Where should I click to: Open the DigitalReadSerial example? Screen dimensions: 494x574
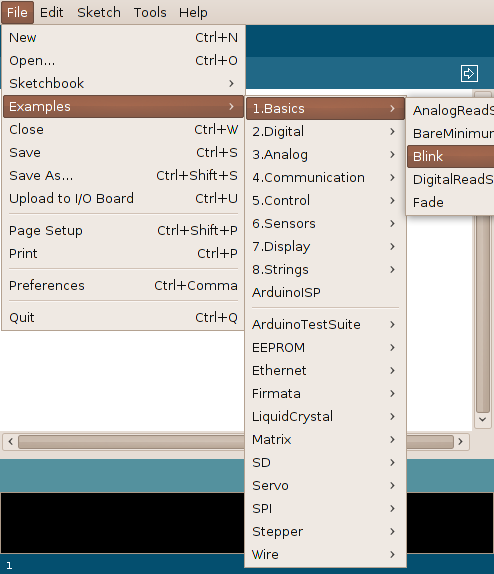[x=451, y=179]
